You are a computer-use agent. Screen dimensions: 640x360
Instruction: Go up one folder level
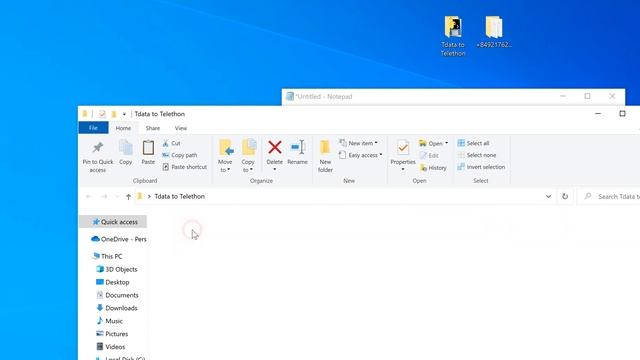(x=128, y=197)
